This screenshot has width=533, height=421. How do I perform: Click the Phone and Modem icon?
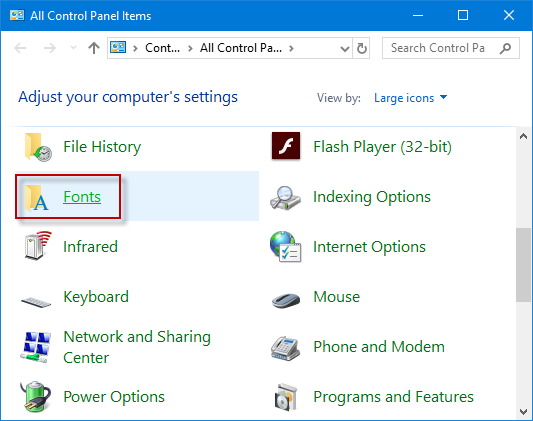(x=285, y=348)
